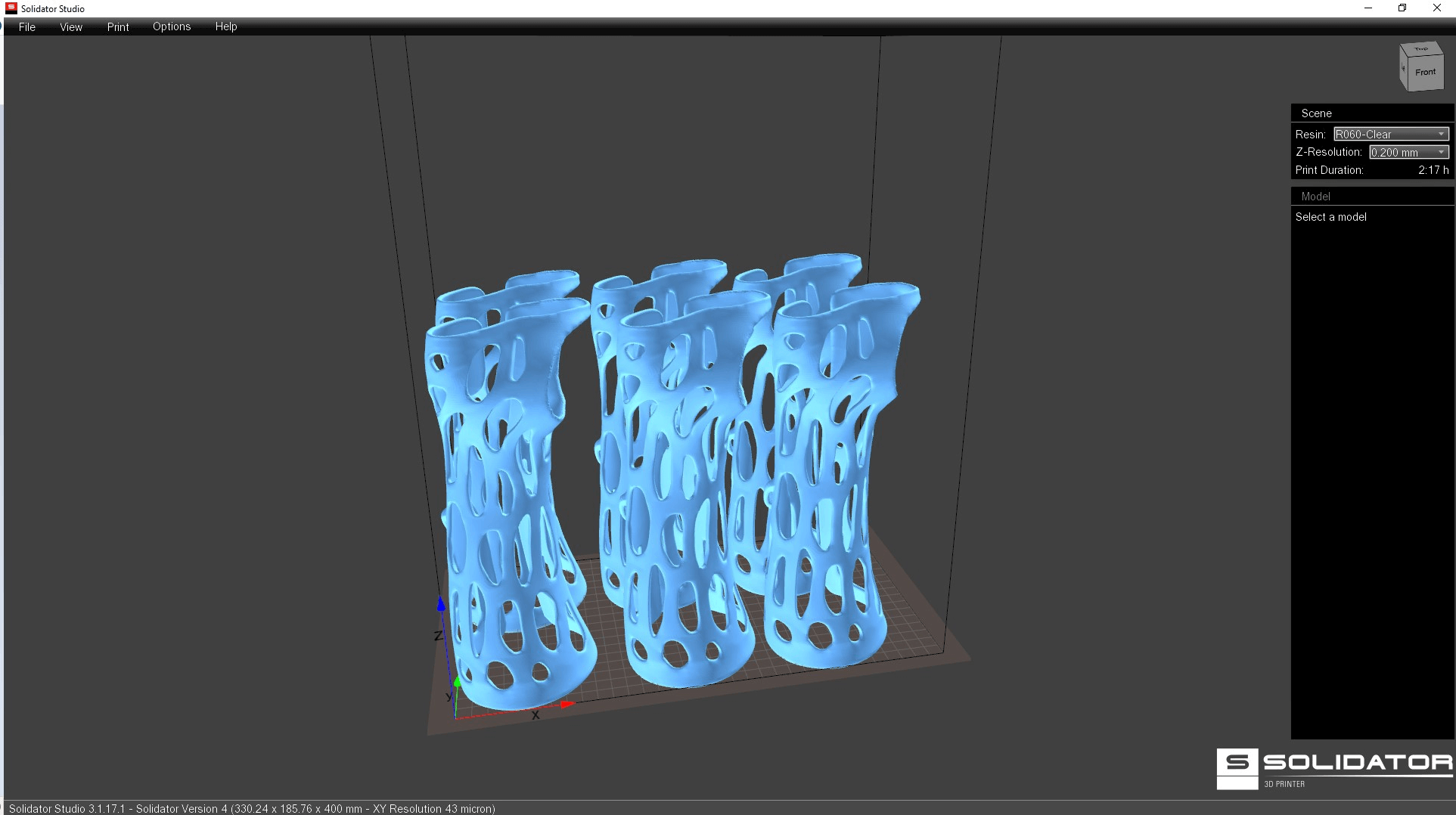
Task: Click the blue Z axis arrow
Action: pos(441,603)
